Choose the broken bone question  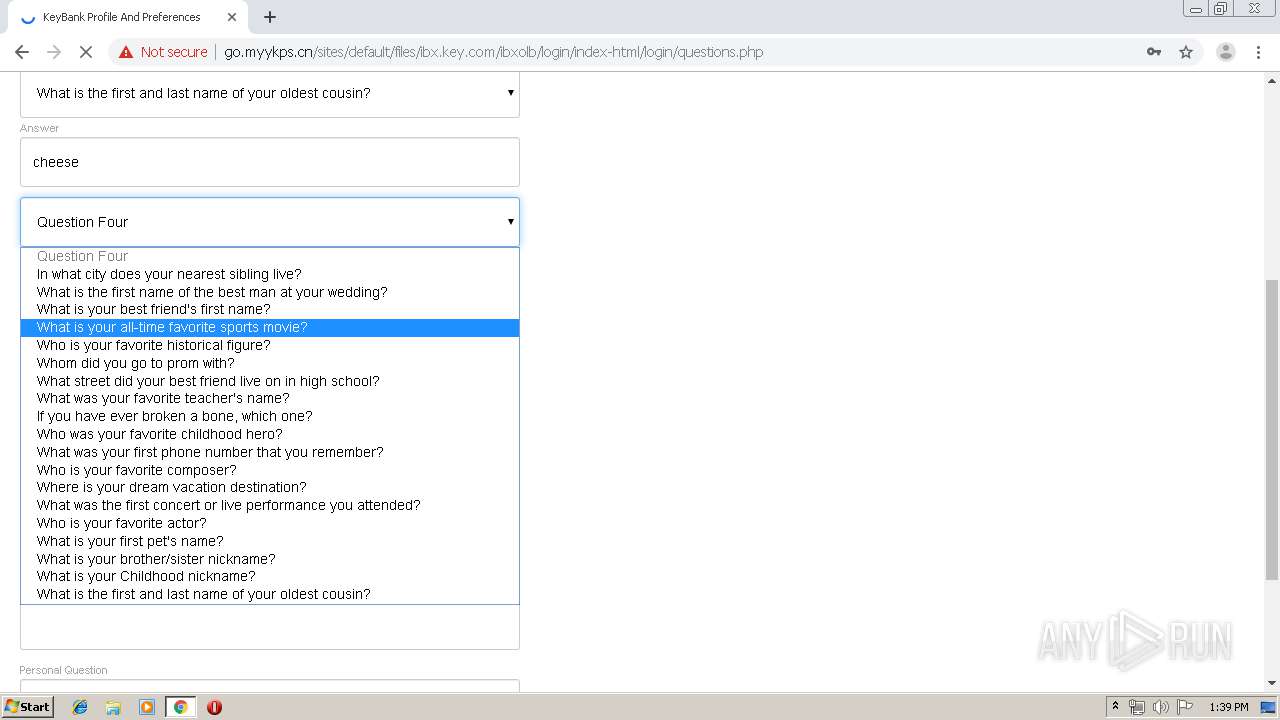[x=270, y=416]
